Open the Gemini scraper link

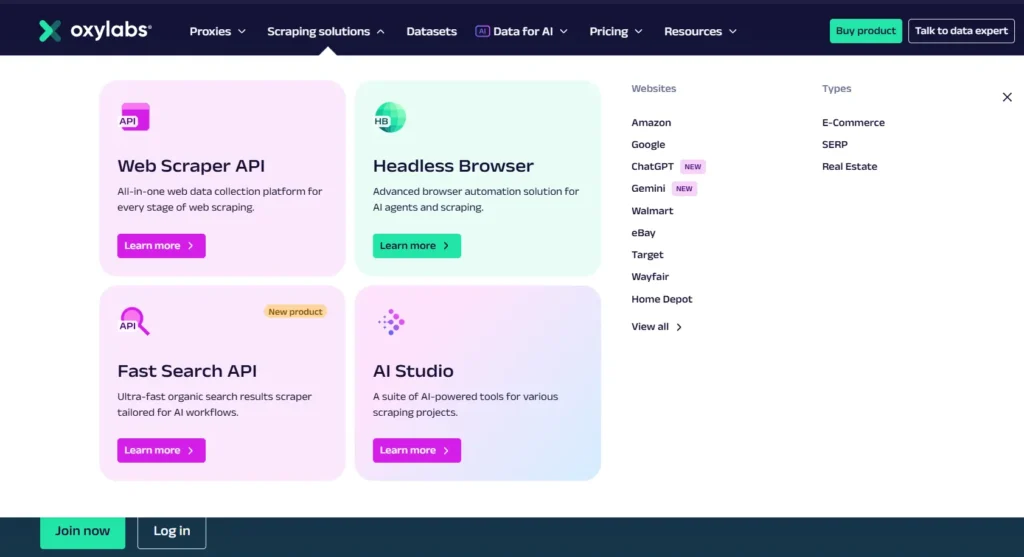coord(648,189)
